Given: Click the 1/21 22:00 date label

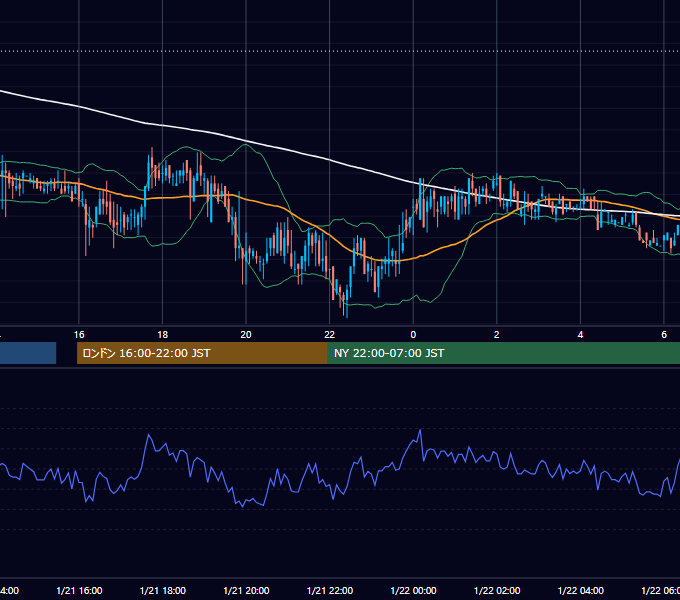Looking at the screenshot, I should 330,591.
